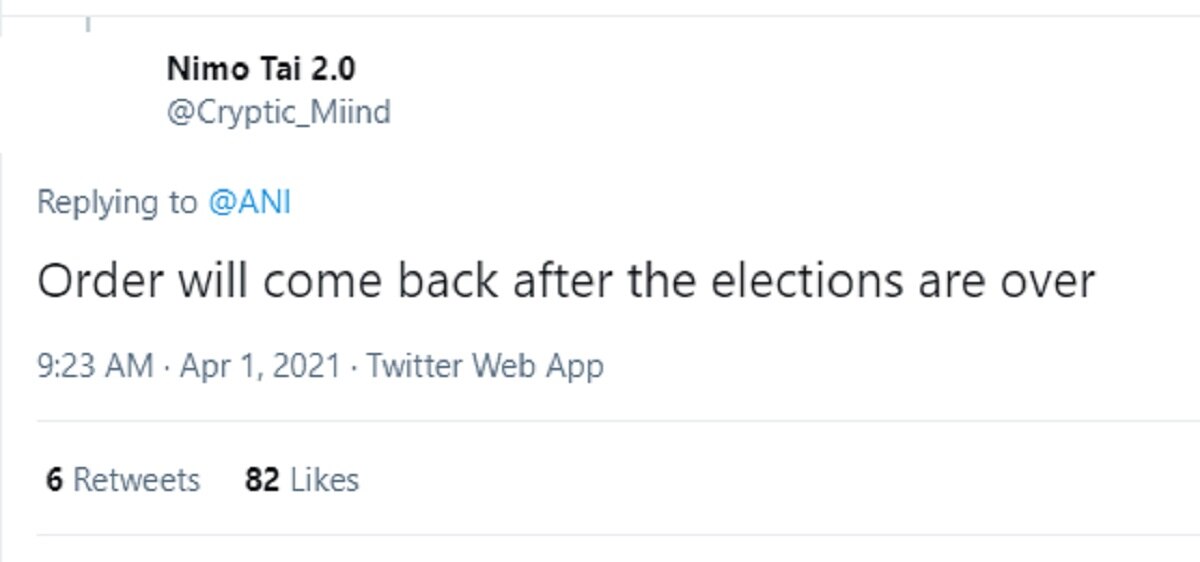The width and height of the screenshot is (1200, 562).
Task: Click the word "Retweets" label
Action: click(137, 480)
